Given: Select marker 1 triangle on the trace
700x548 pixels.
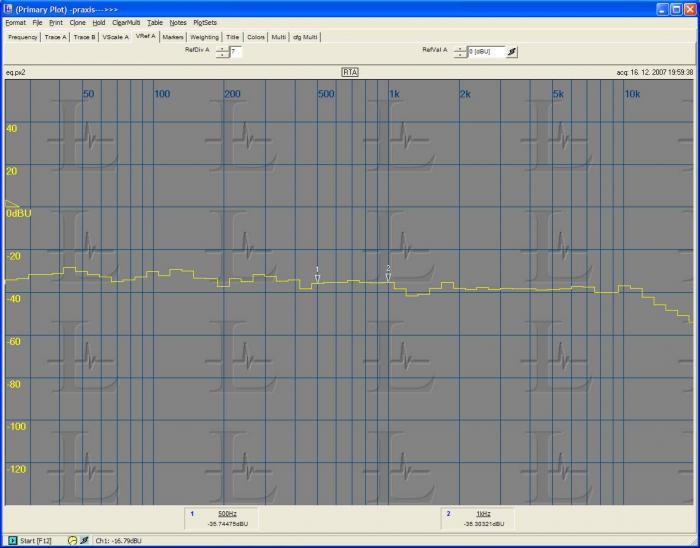Looking at the screenshot, I should point(317,279).
